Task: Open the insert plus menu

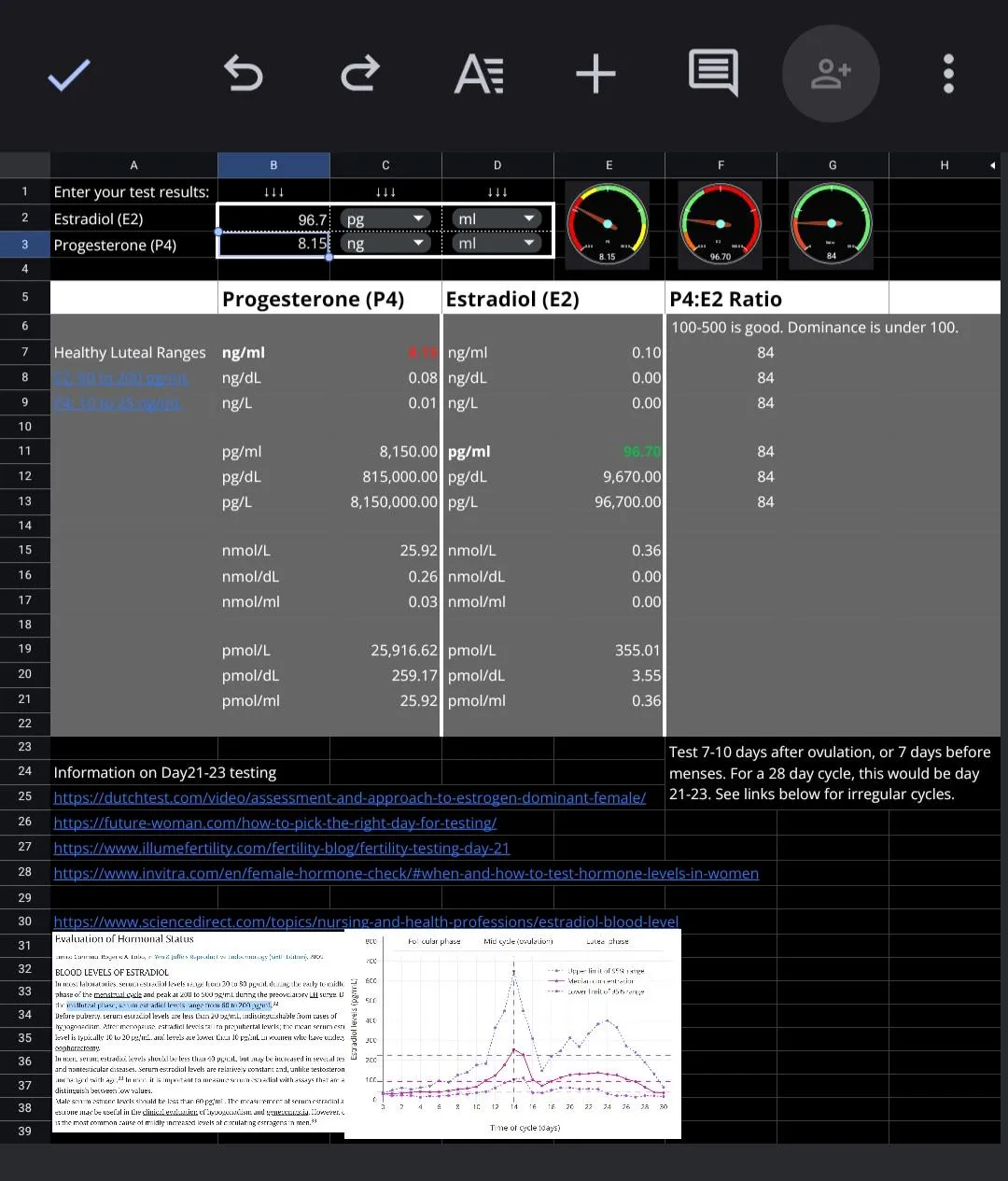Action: click(x=595, y=74)
